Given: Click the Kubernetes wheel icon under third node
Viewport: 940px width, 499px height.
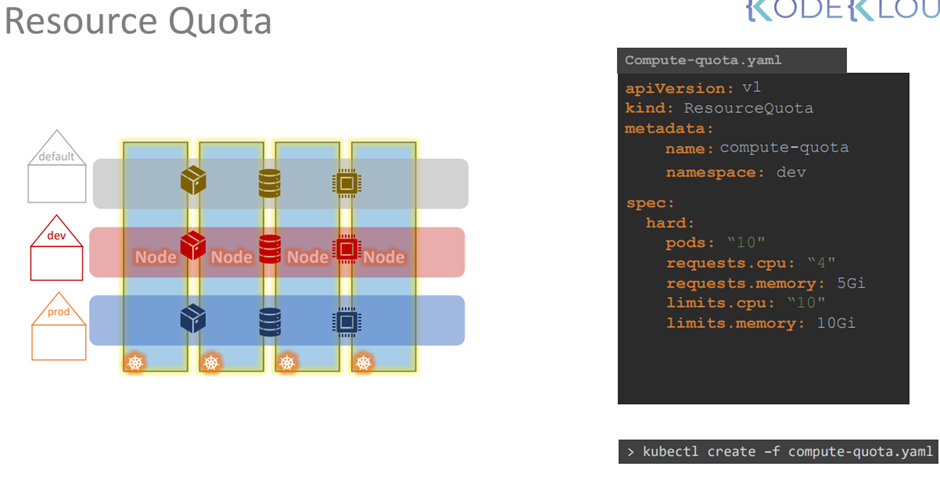Looking at the screenshot, I should tap(287, 363).
